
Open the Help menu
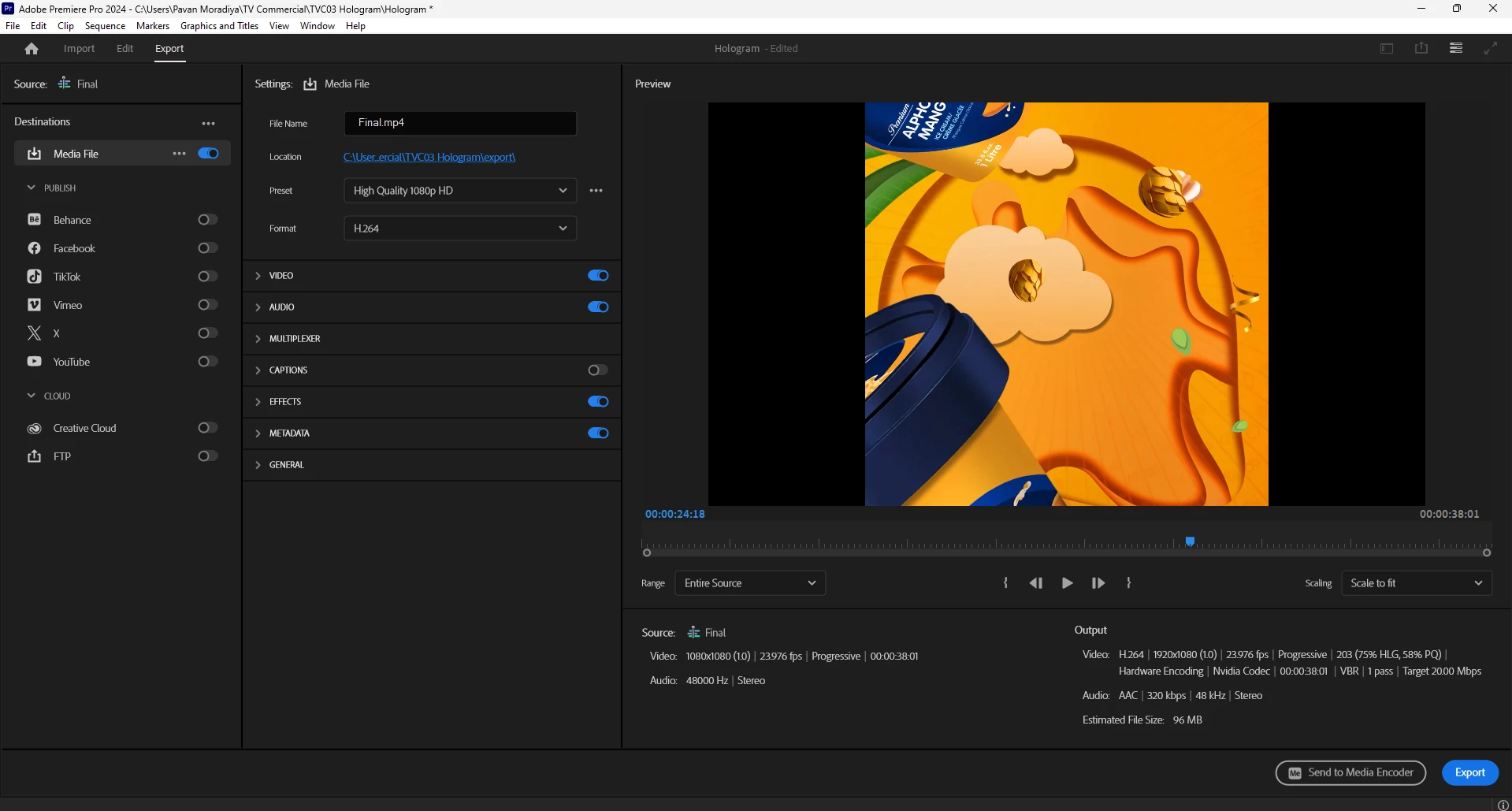[355, 26]
